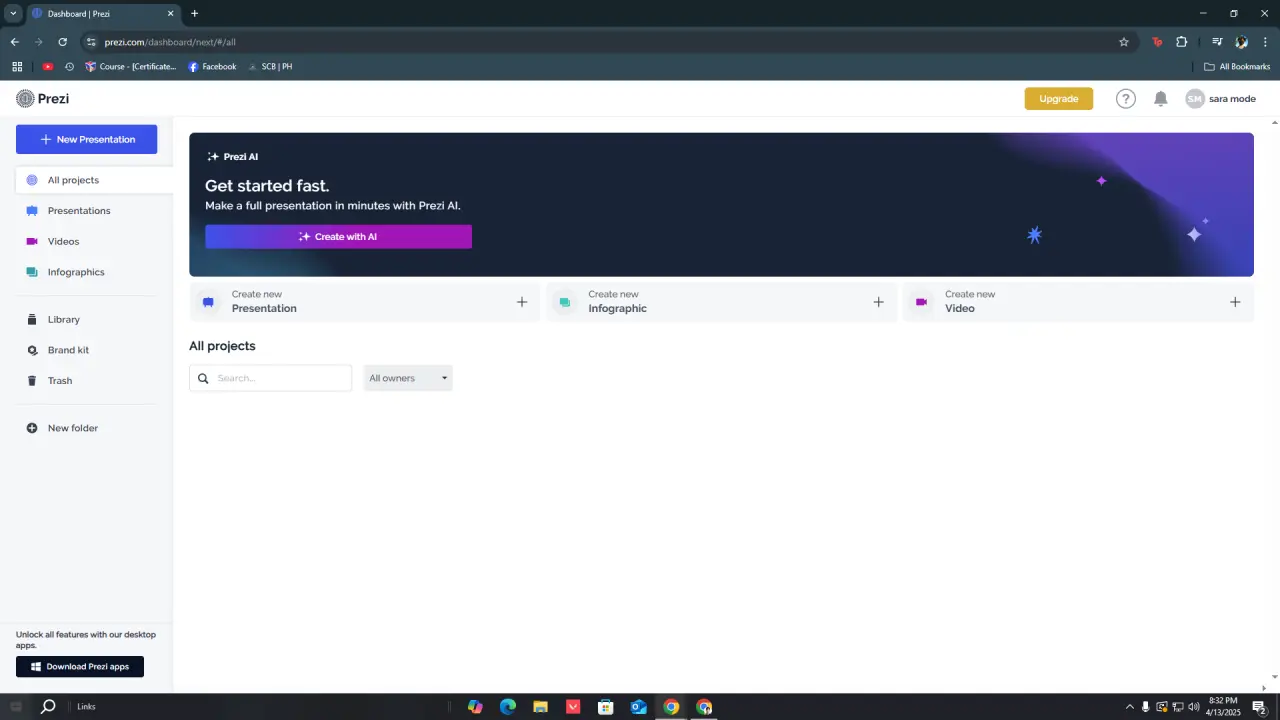Open the notifications bell in Prezi header
This screenshot has width=1280, height=720.
[x=1160, y=98]
